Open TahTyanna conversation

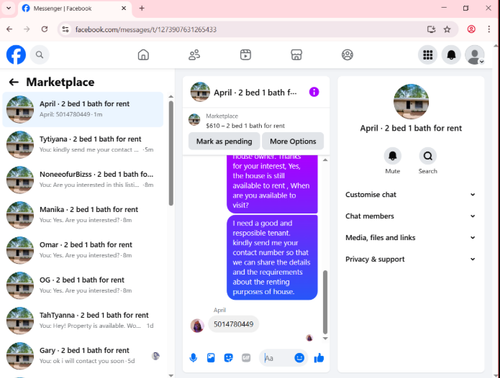click(x=83, y=321)
